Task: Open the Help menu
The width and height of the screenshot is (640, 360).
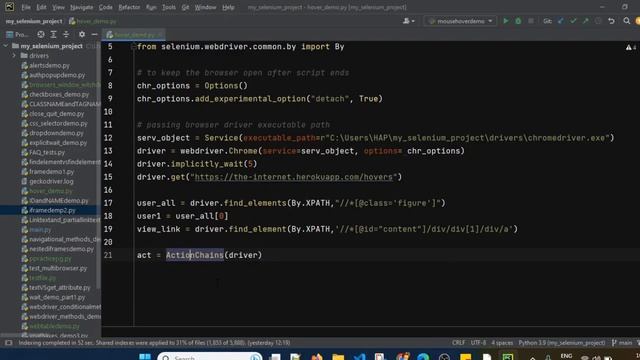Action: coord(228,7)
